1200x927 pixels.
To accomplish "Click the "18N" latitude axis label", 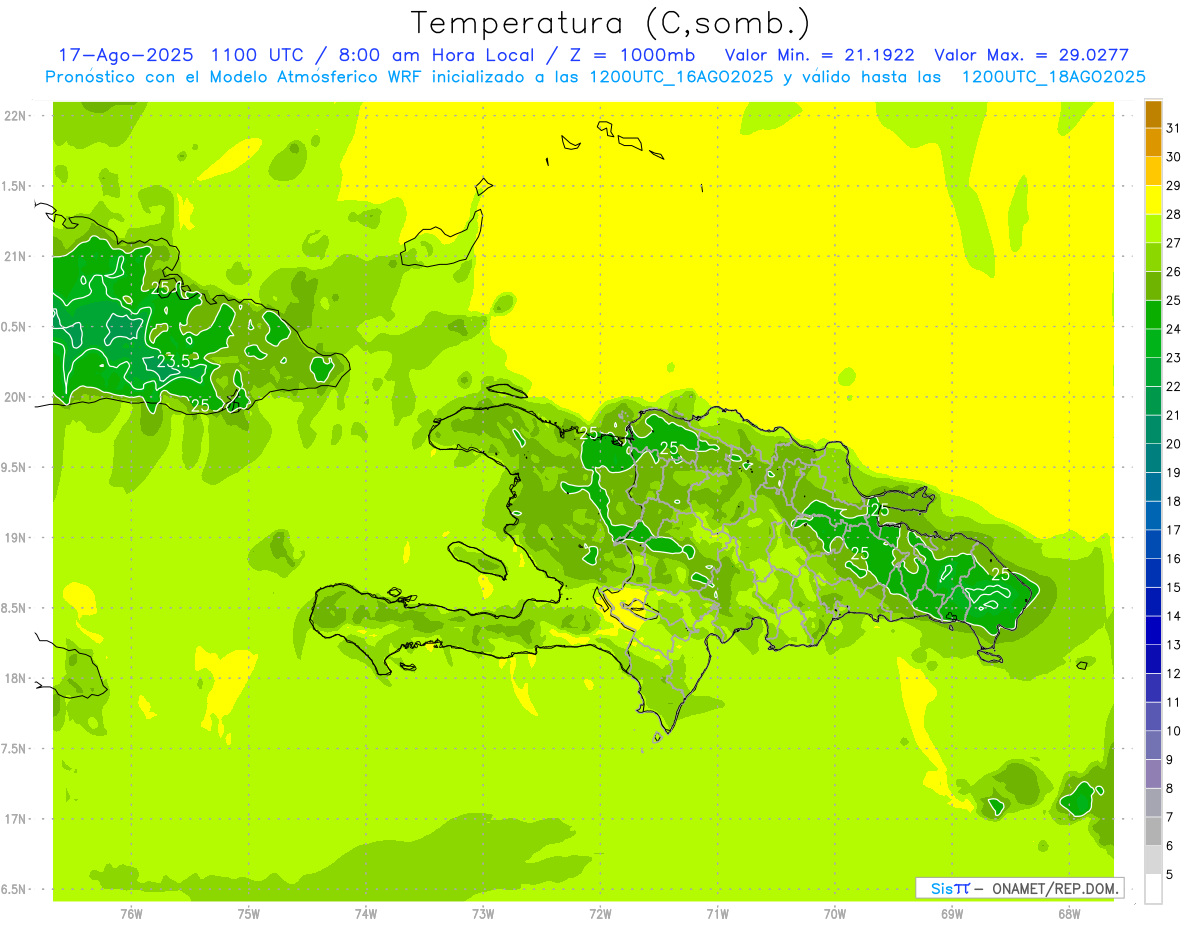I will point(15,679).
